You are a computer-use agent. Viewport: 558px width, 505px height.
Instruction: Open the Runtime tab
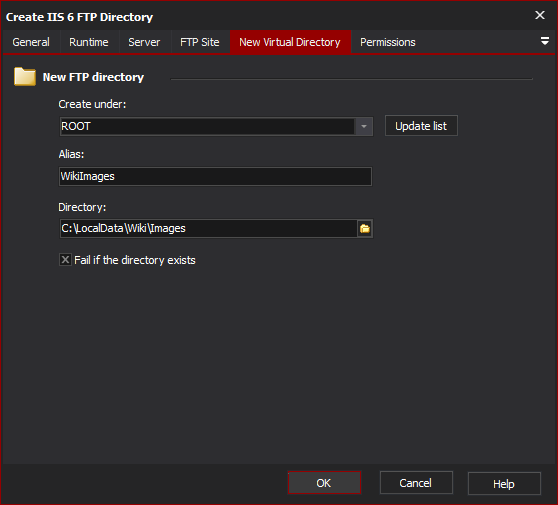click(x=89, y=42)
